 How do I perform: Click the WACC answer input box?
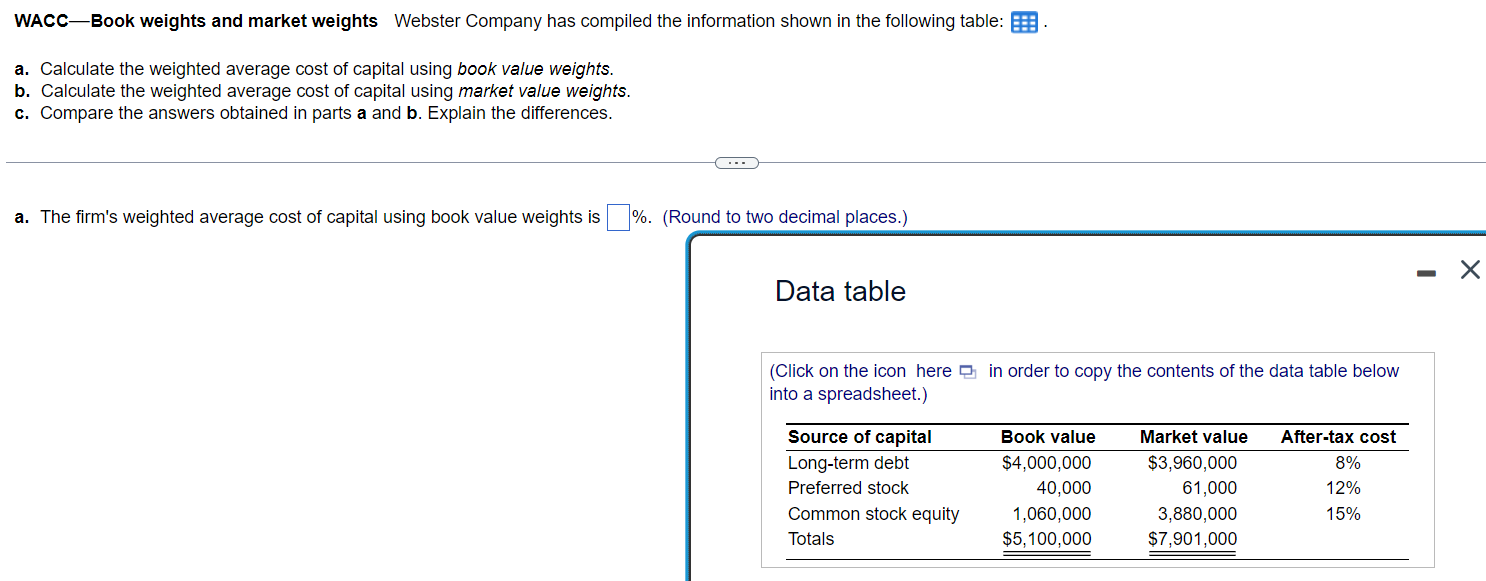(x=617, y=217)
